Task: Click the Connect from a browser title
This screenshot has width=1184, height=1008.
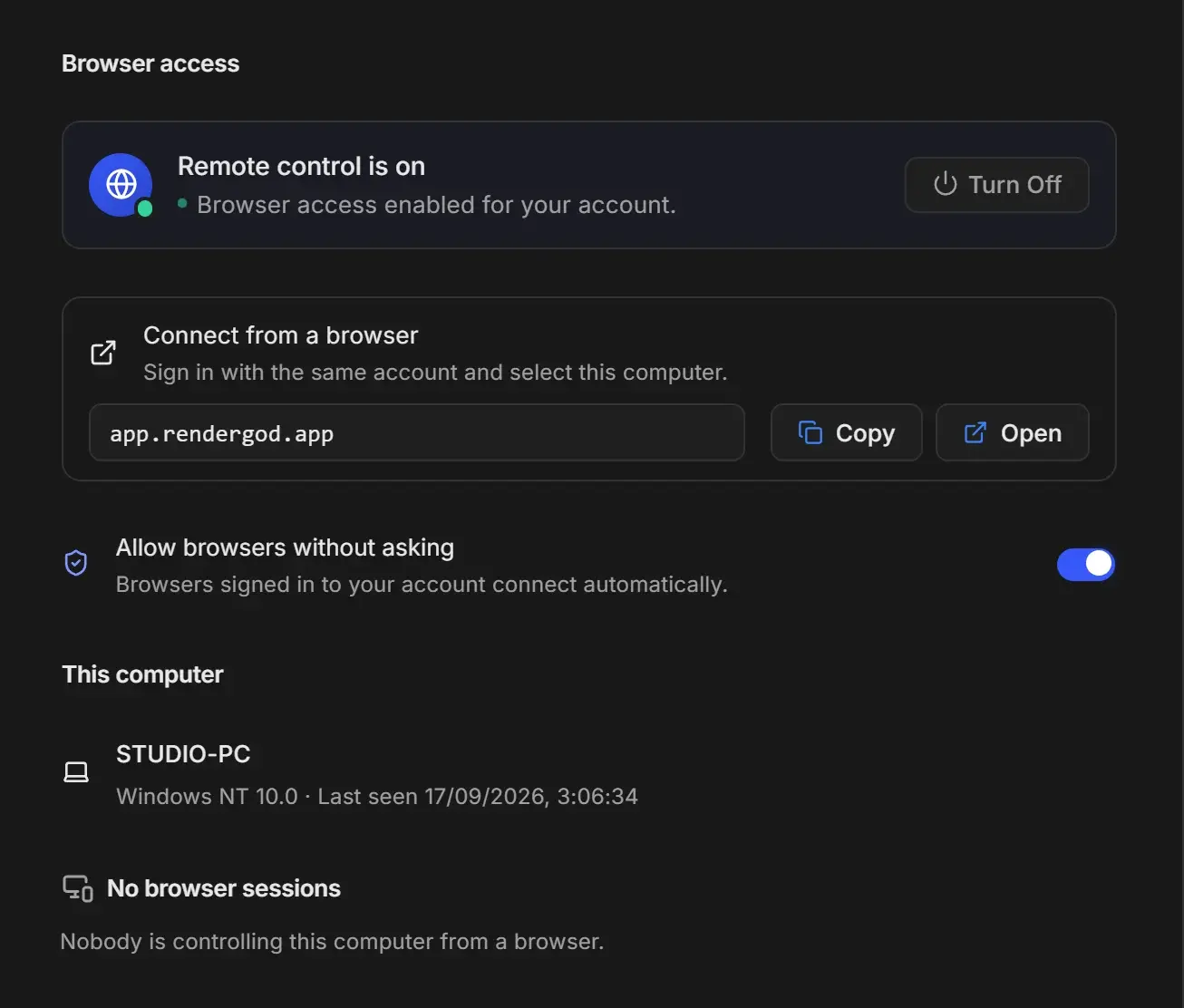Action: click(x=281, y=335)
